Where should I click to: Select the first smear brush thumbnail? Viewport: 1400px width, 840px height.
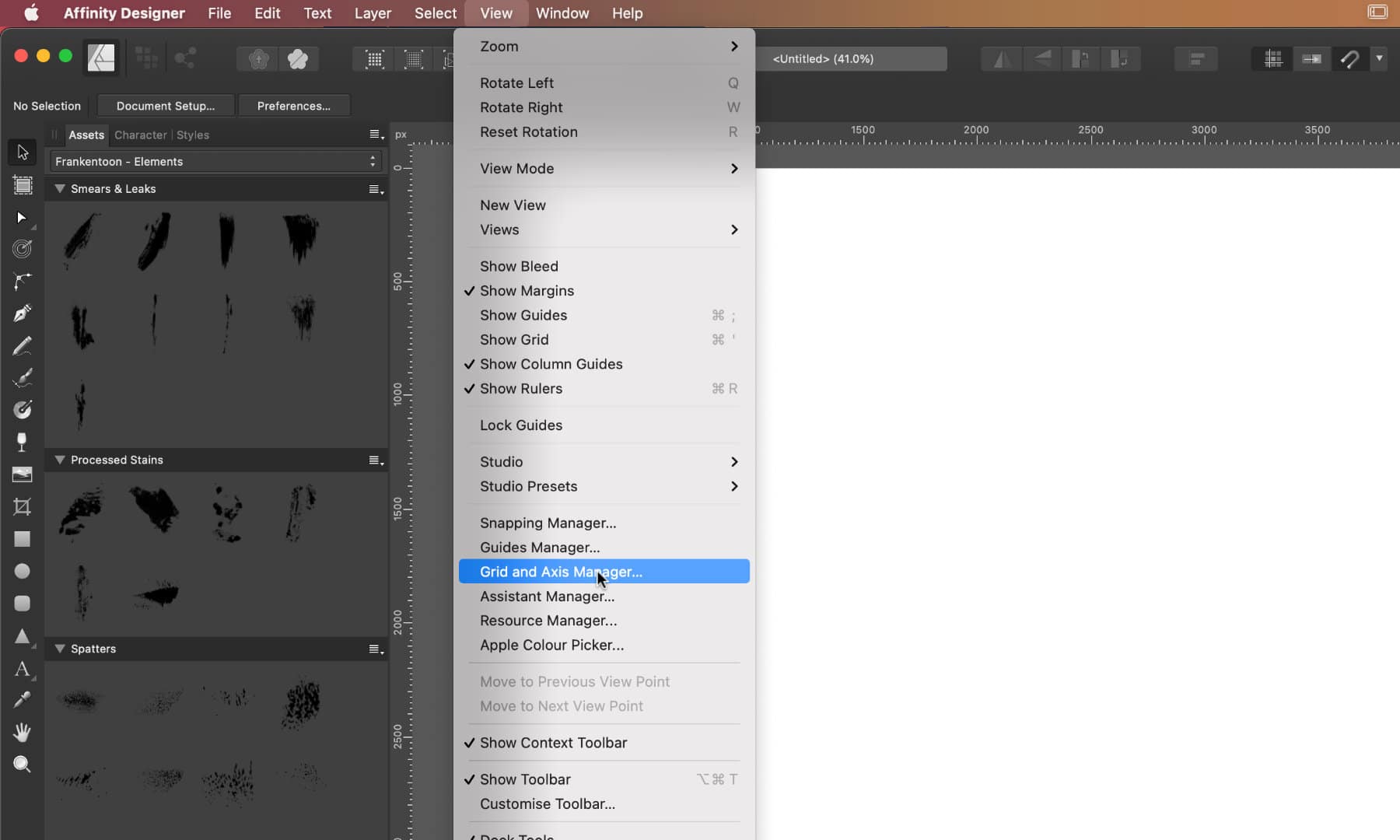tap(81, 240)
